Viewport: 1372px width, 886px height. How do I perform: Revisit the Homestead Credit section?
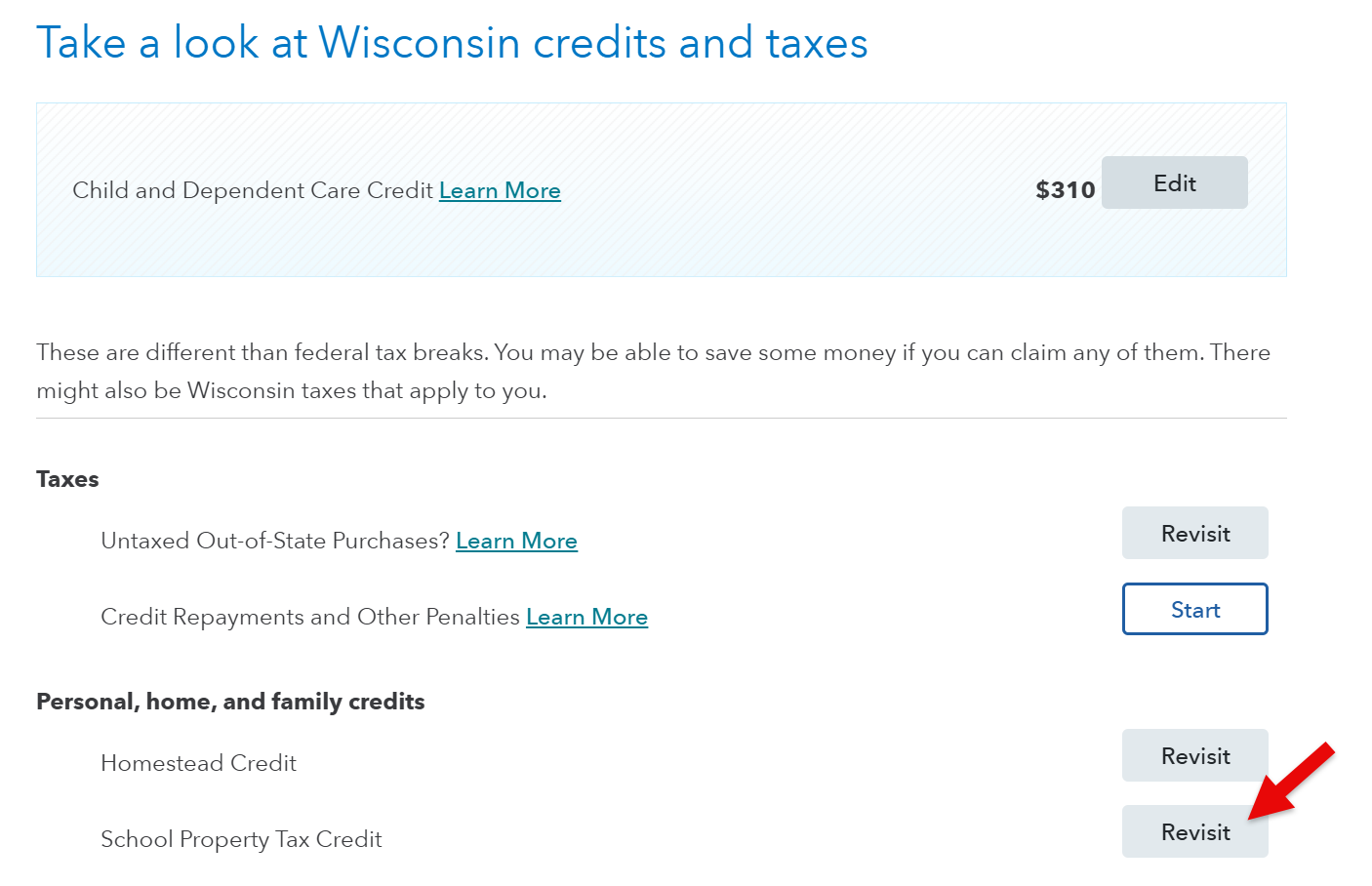coord(1194,755)
